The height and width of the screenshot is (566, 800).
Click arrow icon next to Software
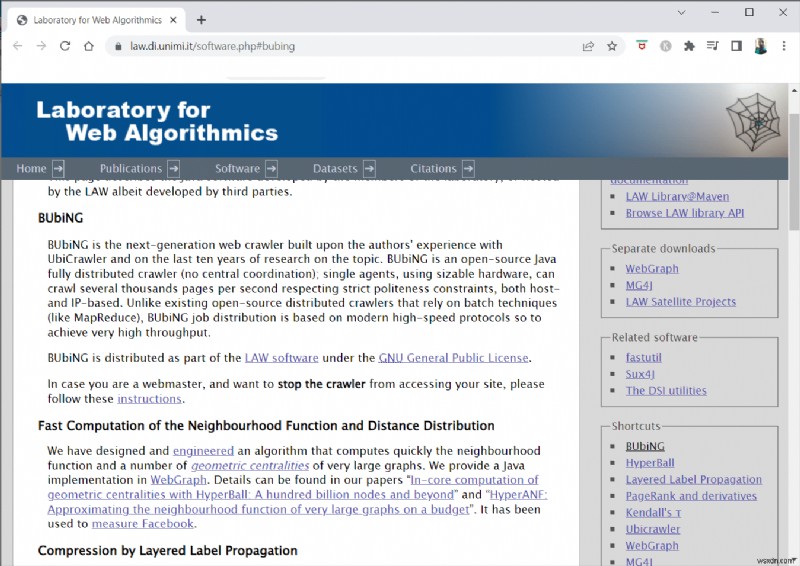[271, 168]
